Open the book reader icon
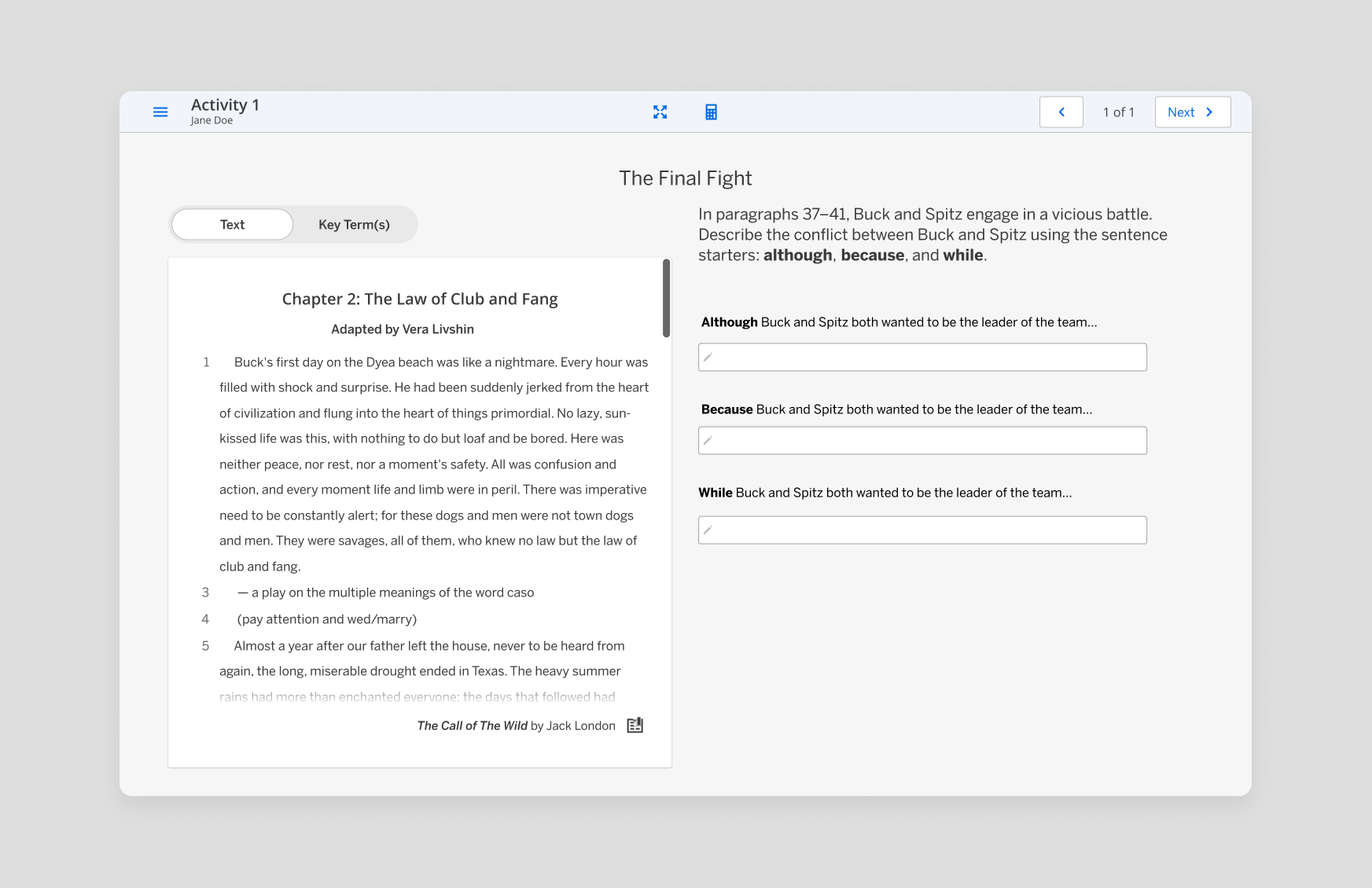This screenshot has width=1372, height=888. click(635, 725)
